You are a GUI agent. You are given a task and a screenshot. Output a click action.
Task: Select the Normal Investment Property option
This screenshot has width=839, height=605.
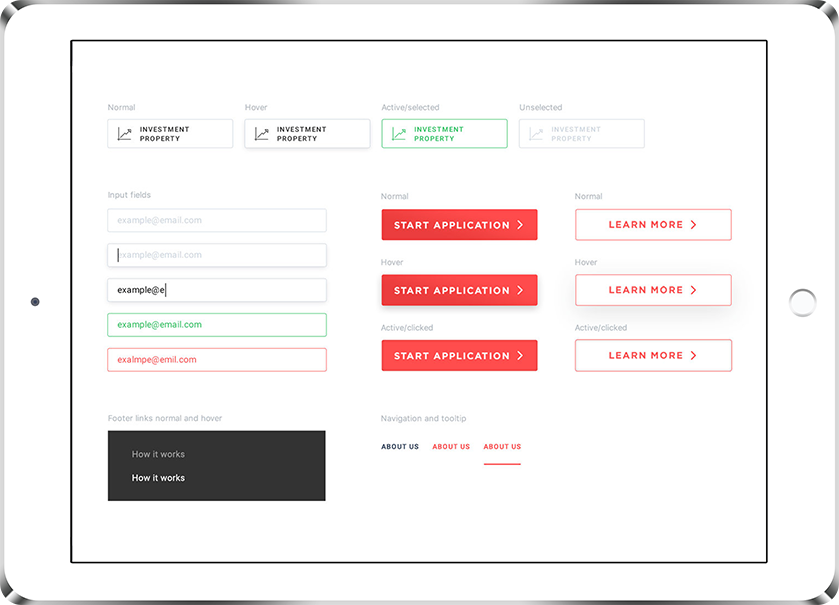[170, 134]
